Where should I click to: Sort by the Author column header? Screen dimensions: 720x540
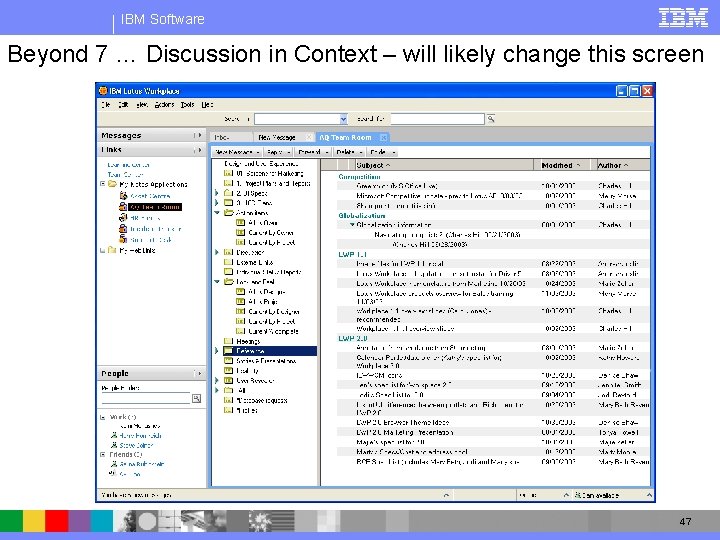(623, 165)
